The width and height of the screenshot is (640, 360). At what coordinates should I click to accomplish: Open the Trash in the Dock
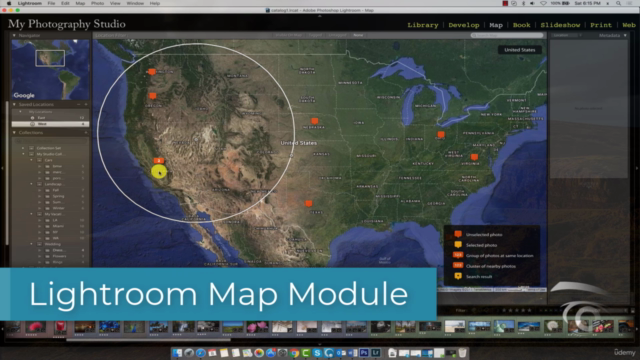pos(462,353)
